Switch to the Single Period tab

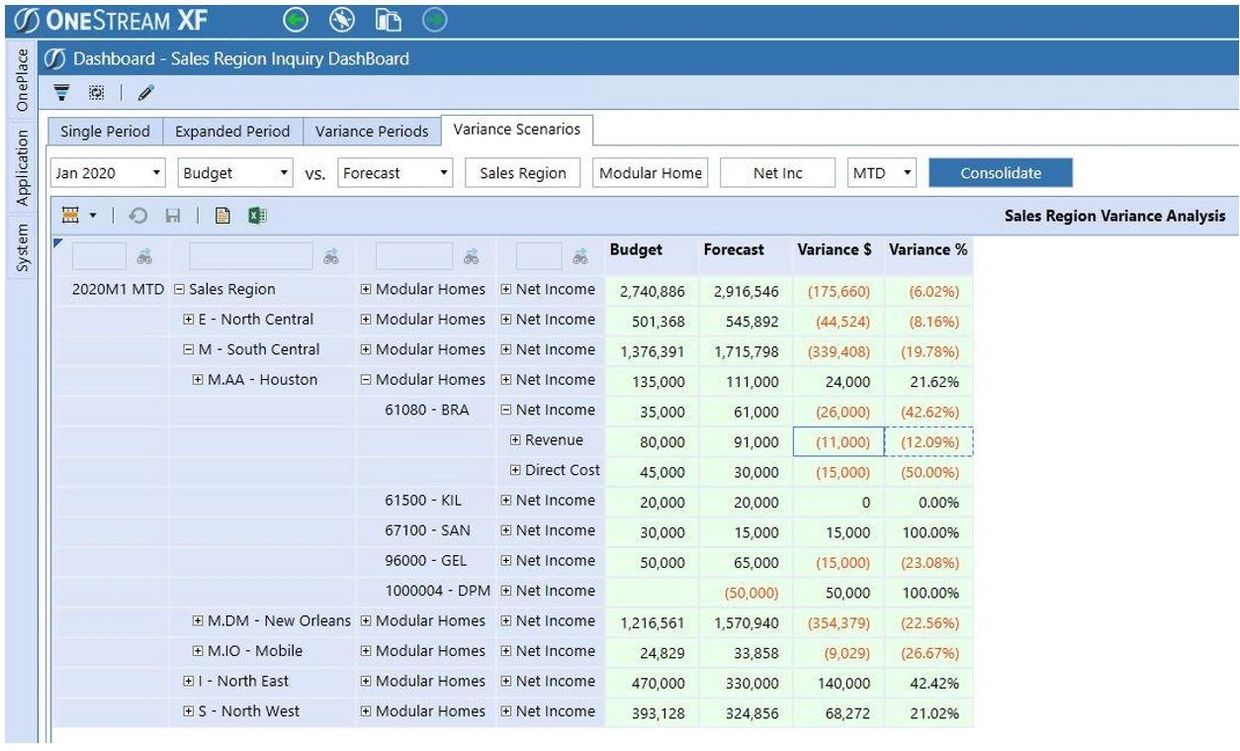coord(105,131)
